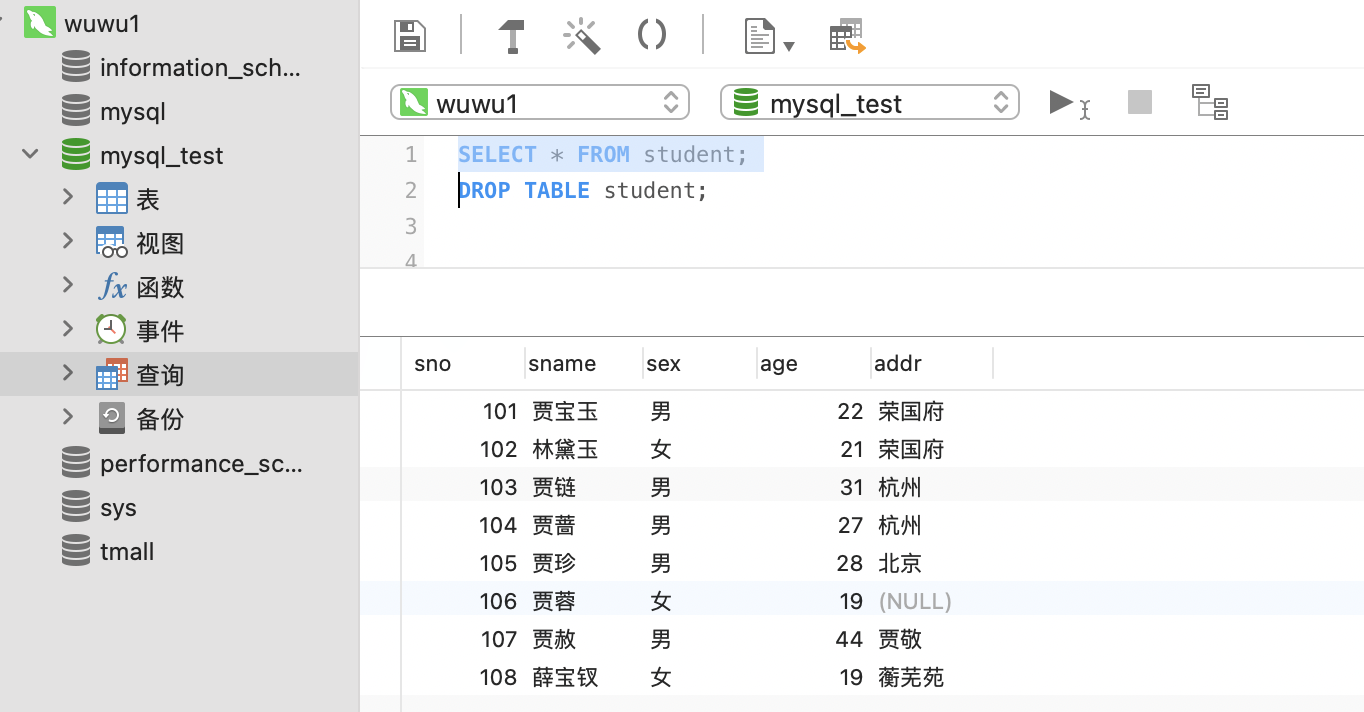Open the mysql_test database dropdown
This screenshot has height=712, width=1364.
869,102
